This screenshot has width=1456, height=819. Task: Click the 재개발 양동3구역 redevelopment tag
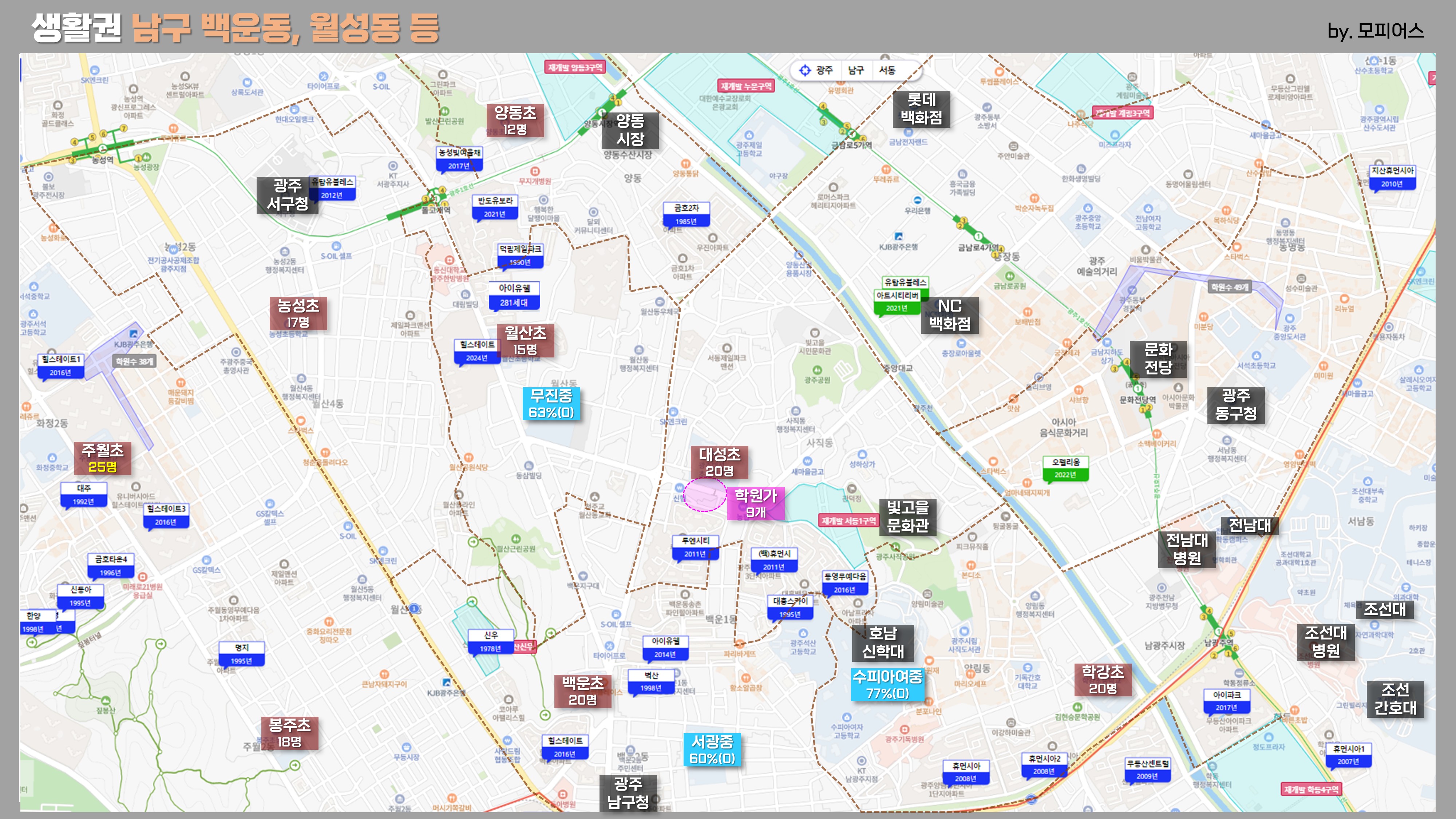pos(575,67)
